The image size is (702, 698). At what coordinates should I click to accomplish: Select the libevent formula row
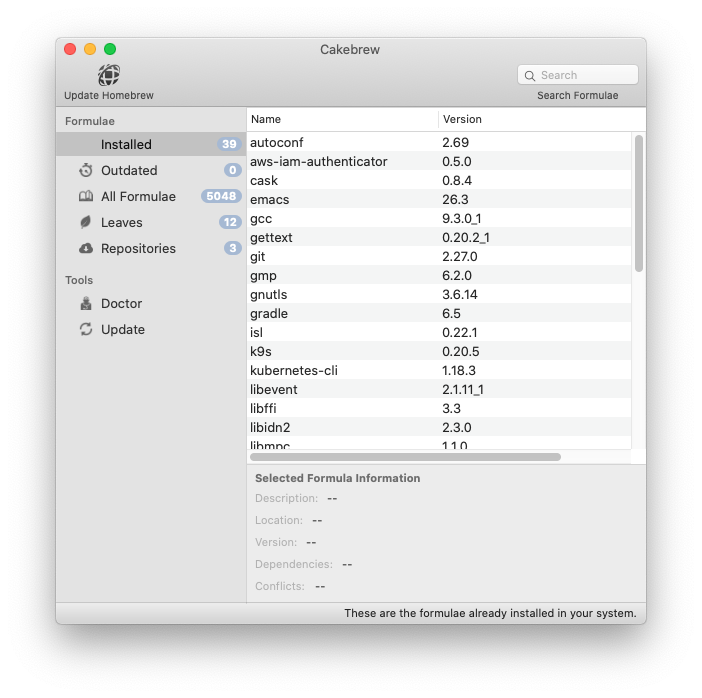(x=439, y=390)
